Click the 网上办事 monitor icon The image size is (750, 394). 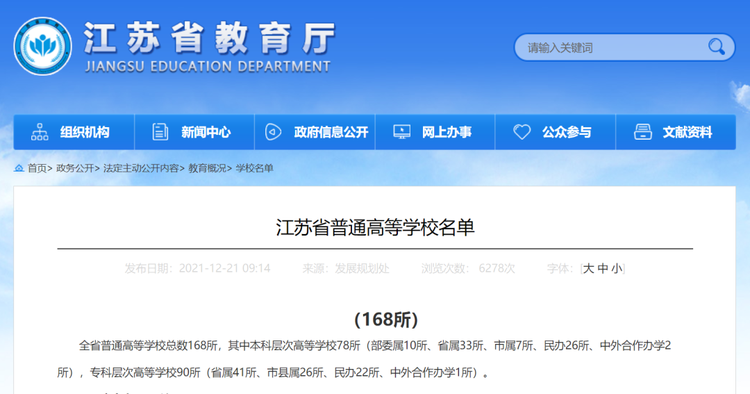tap(401, 132)
